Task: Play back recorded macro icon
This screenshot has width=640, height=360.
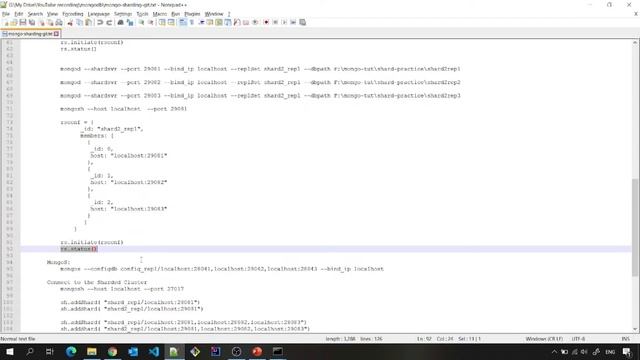Action: (284, 22)
